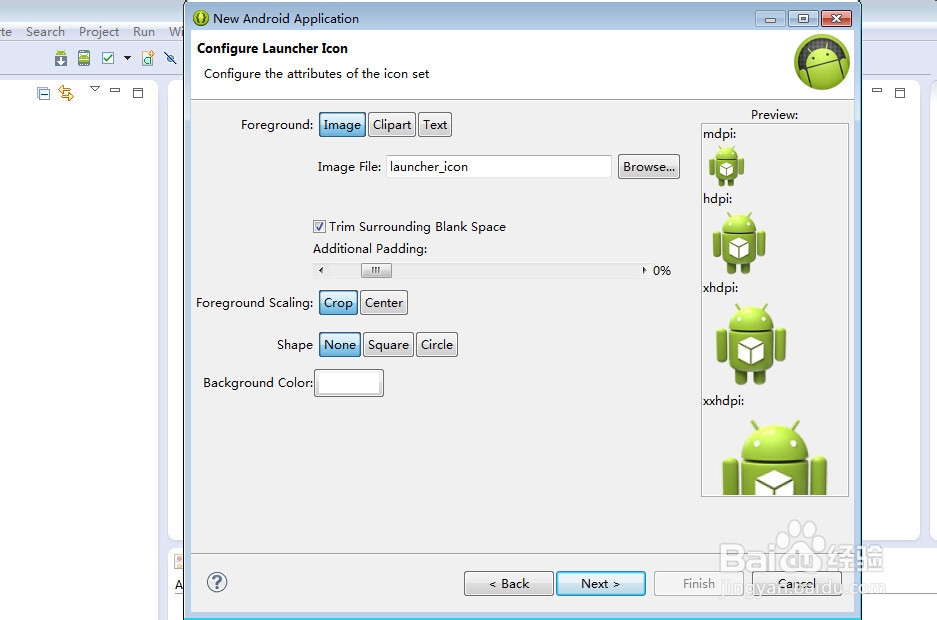Click the Image File input field

click(x=499, y=167)
